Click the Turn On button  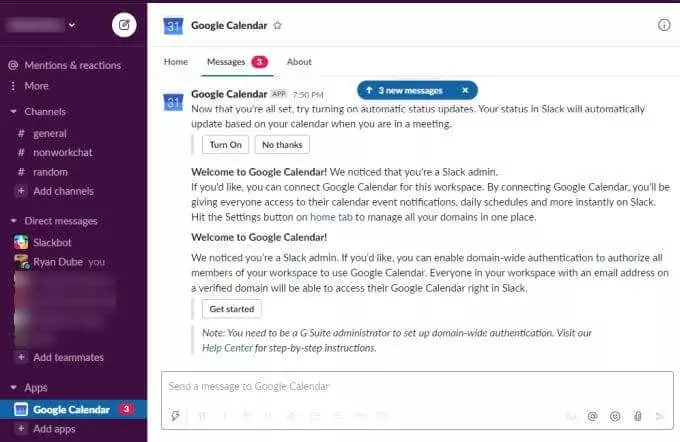click(226, 144)
